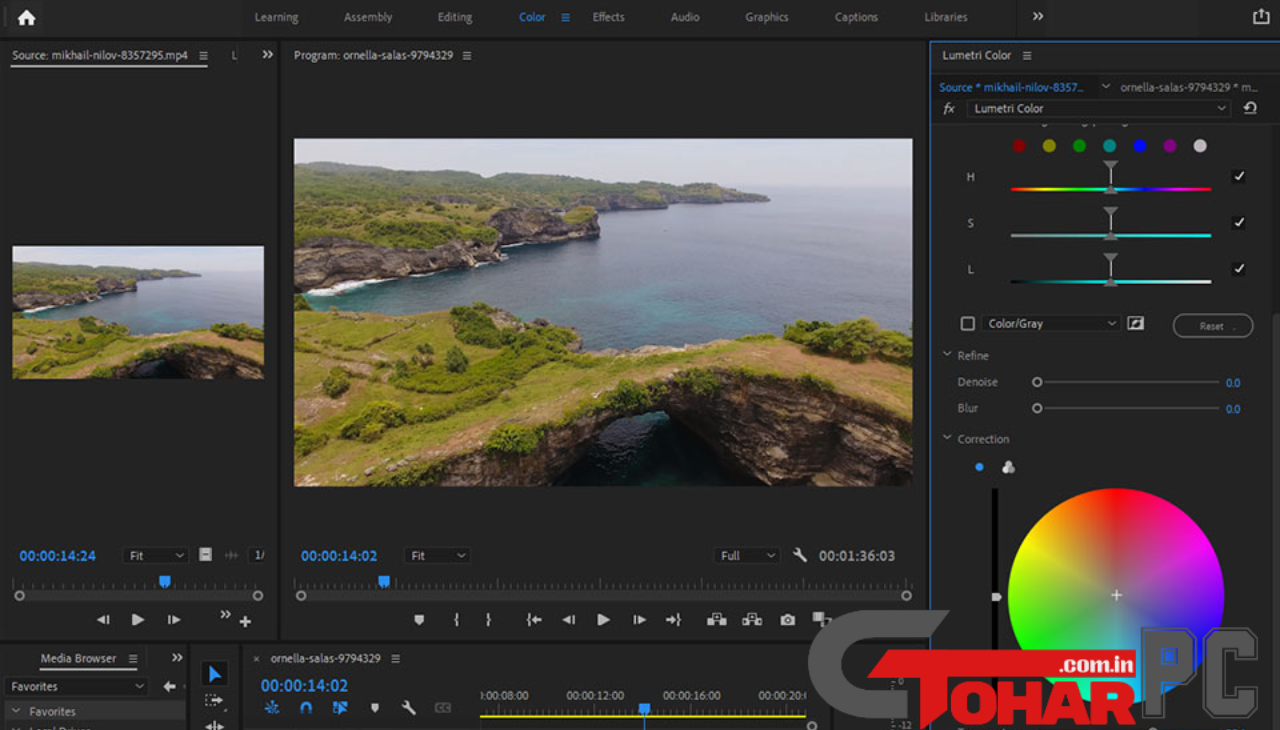
Task: Navigate back in the Media Browser
Action: pyautogui.click(x=169, y=686)
